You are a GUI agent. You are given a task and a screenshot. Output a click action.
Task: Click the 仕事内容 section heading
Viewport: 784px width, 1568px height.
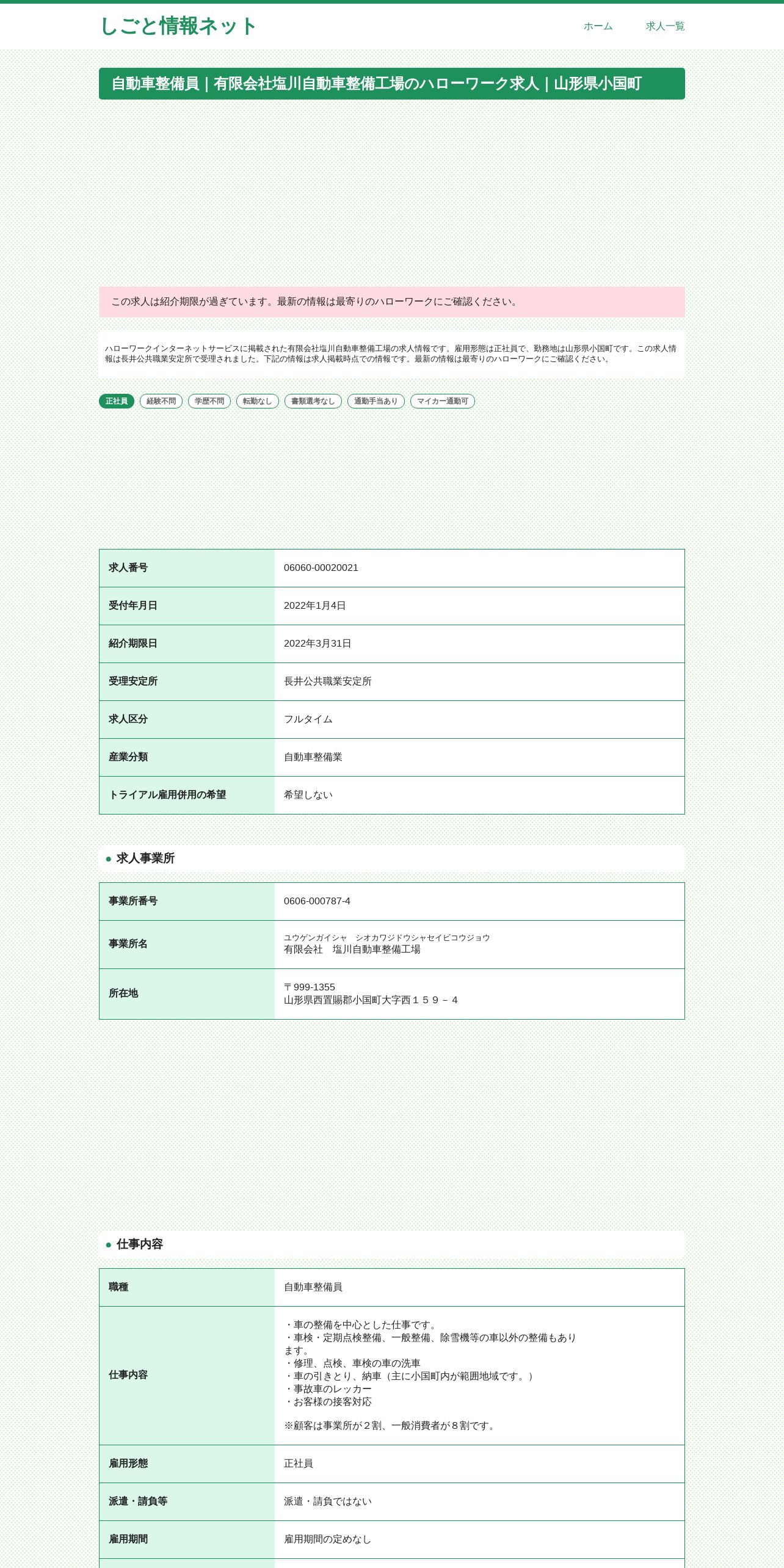(392, 1244)
